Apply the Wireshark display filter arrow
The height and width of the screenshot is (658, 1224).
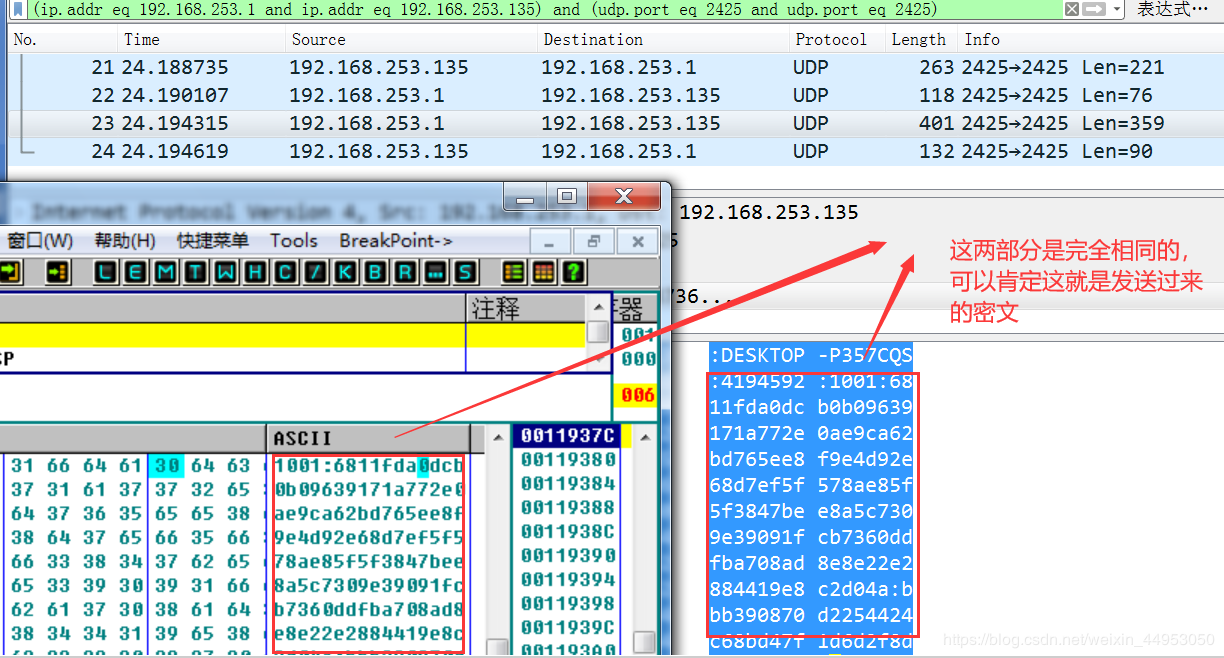pos(1094,9)
